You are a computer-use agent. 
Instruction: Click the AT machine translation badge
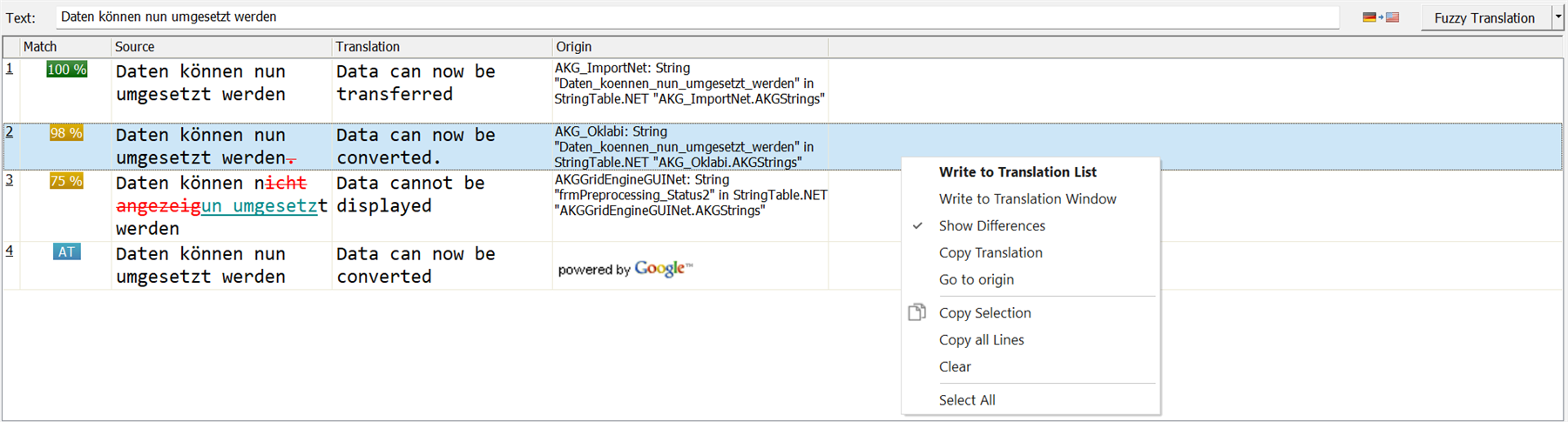pos(66,251)
